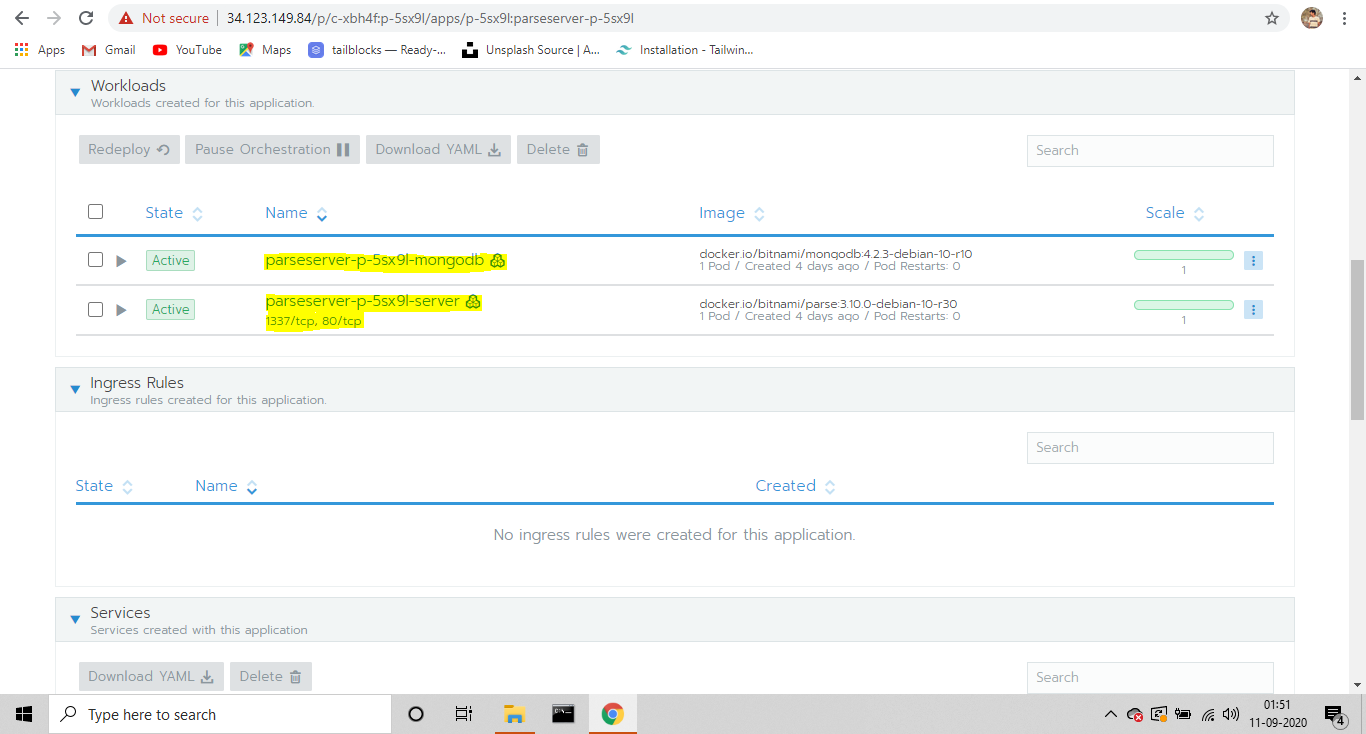Click the address bar URL
1366x734 pixels.
point(430,18)
